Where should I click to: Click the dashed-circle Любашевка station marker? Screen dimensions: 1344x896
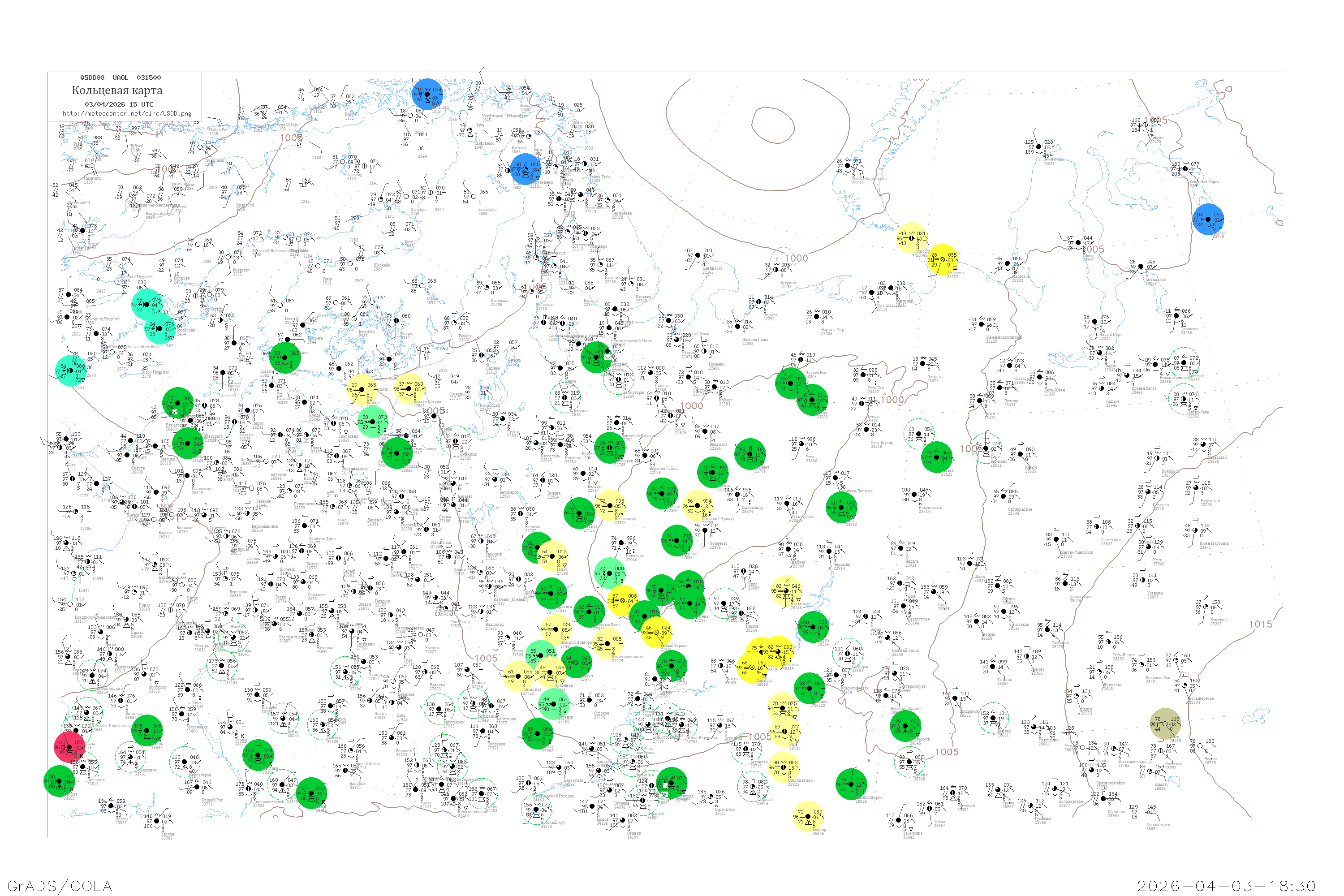click(130, 757)
